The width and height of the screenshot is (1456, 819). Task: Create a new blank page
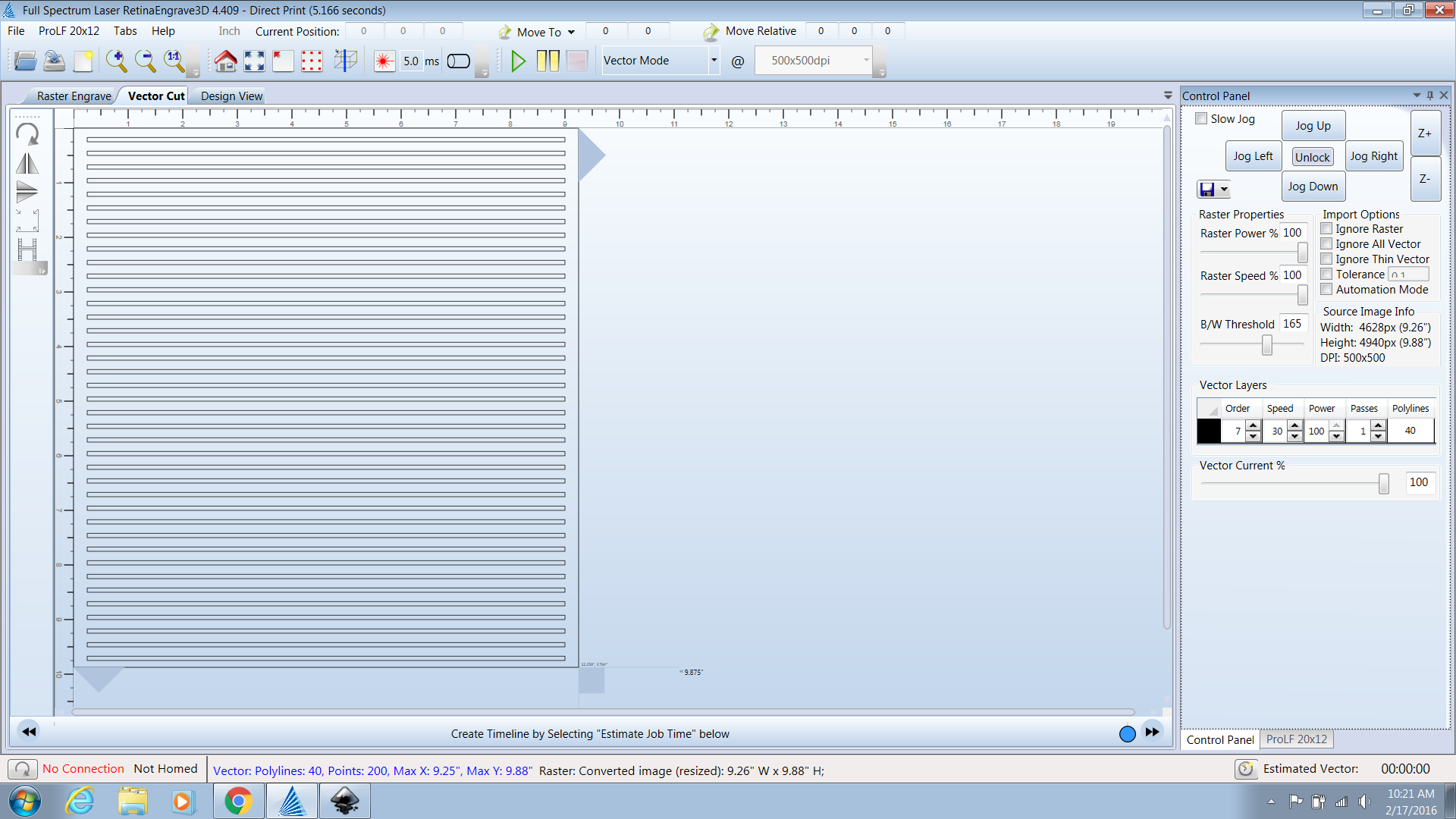(x=83, y=61)
